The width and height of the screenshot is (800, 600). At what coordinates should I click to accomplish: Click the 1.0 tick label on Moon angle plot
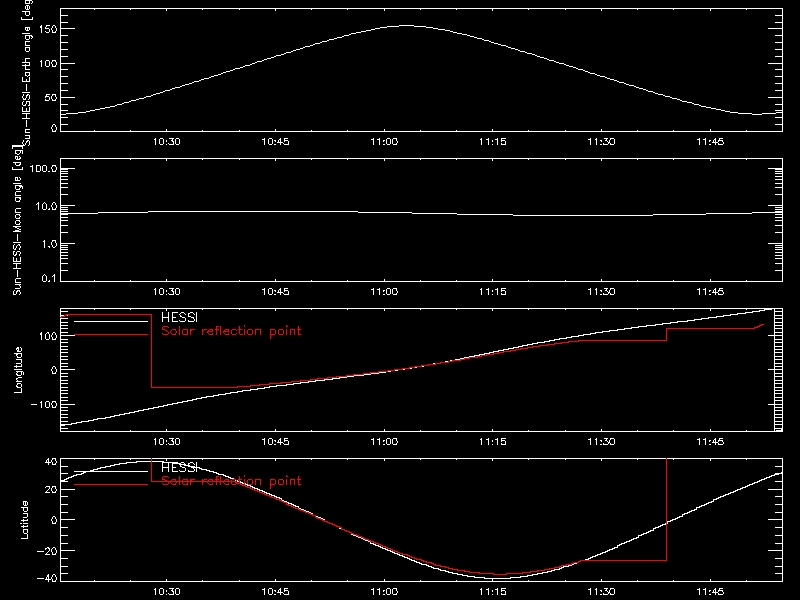(x=49, y=244)
